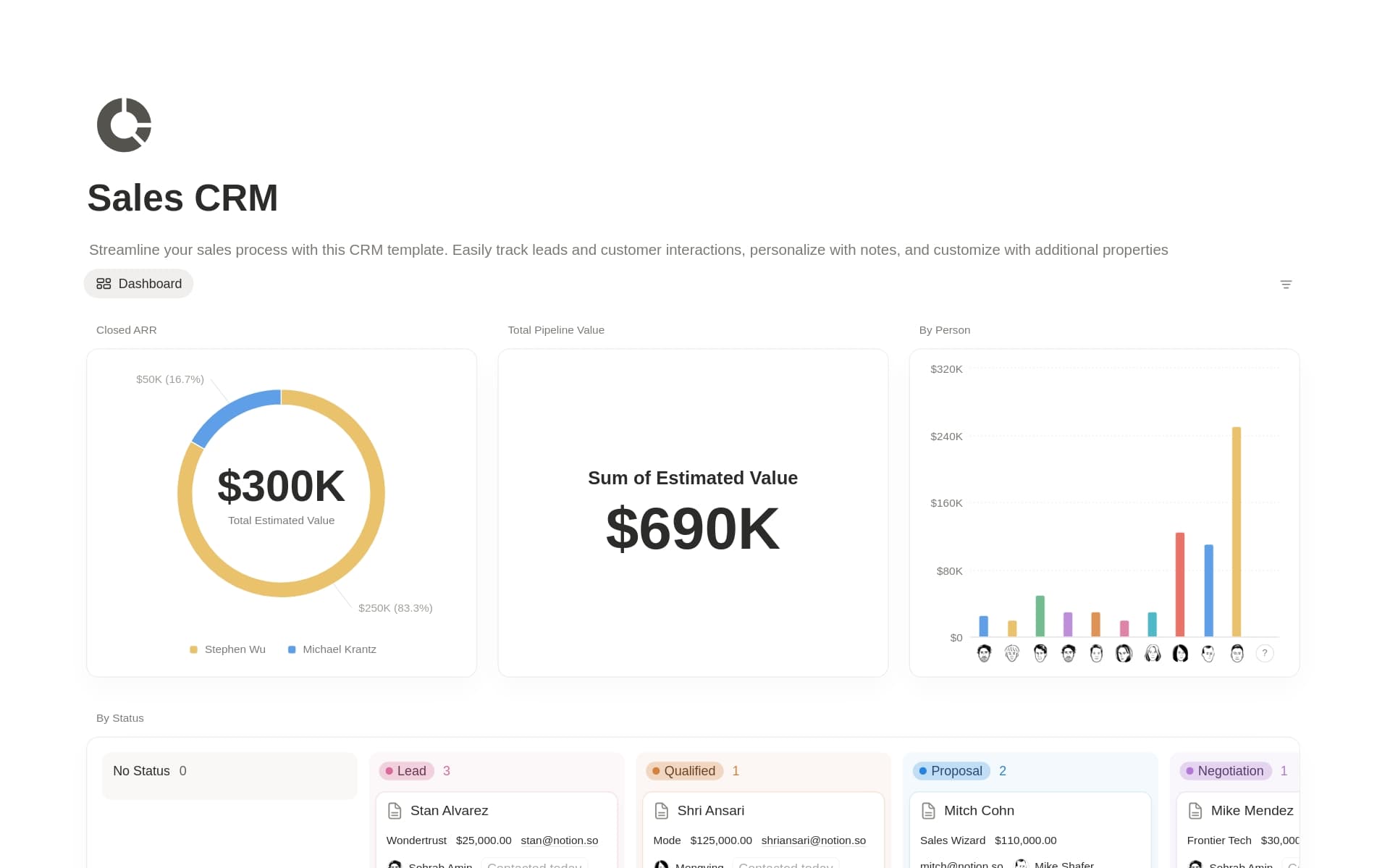
Task: Click the Mitch Cohn card page icon
Action: (x=928, y=811)
